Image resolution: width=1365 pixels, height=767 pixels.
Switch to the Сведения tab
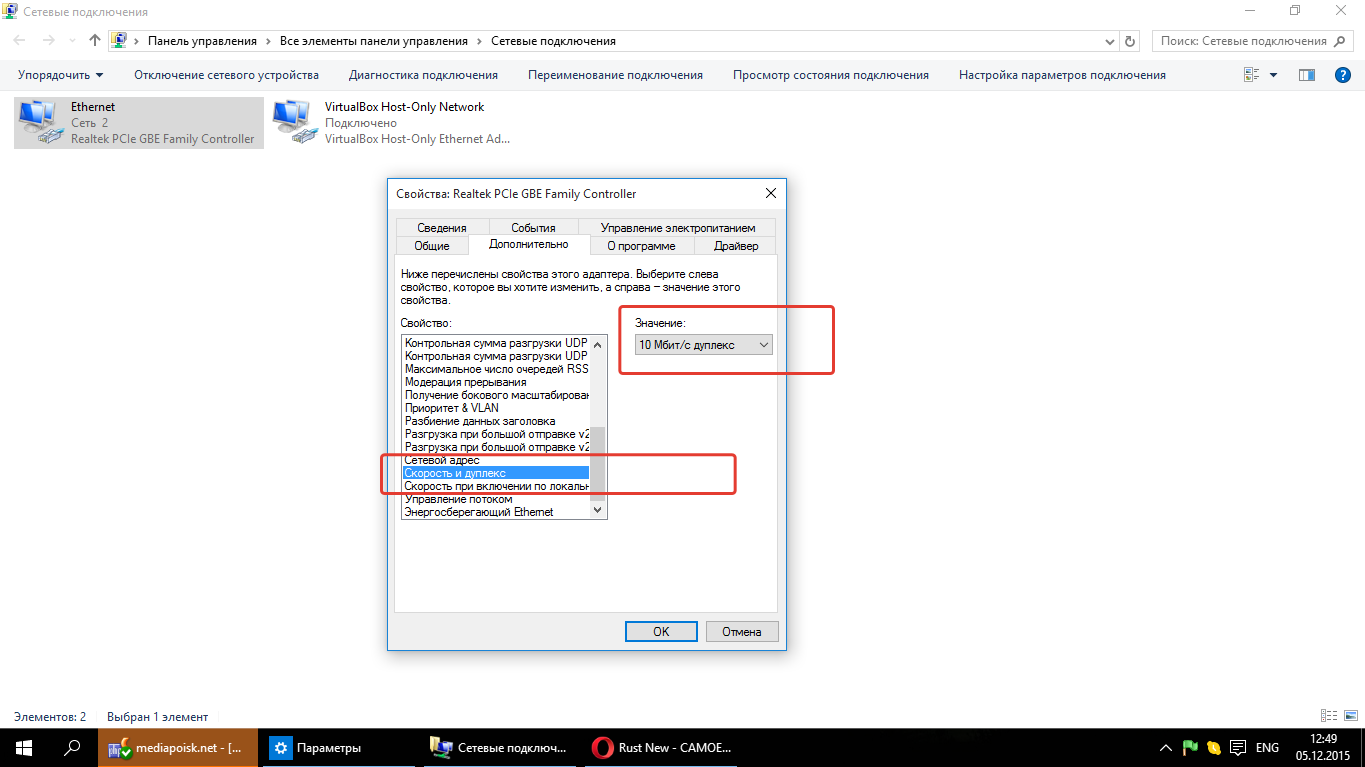click(442, 228)
